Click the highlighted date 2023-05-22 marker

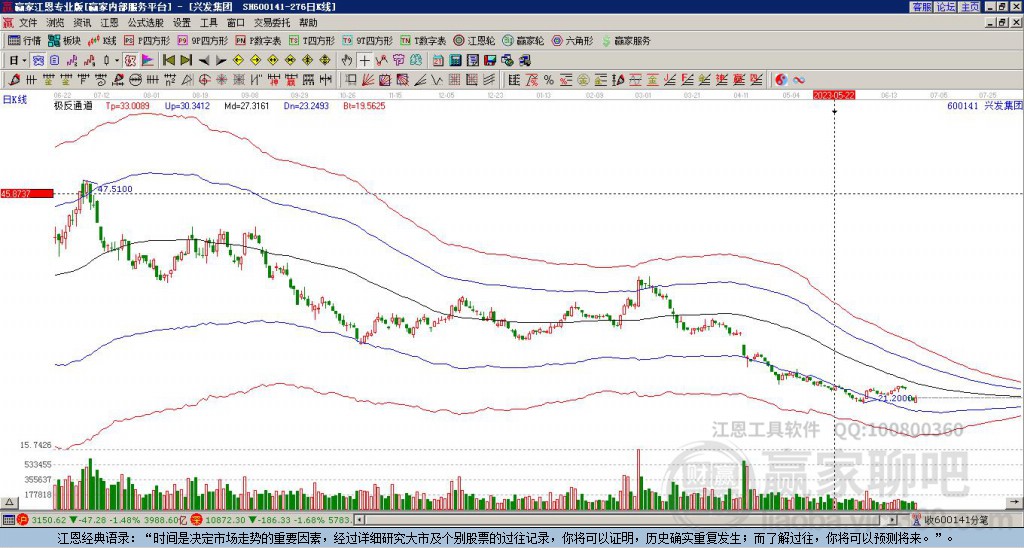(834, 95)
